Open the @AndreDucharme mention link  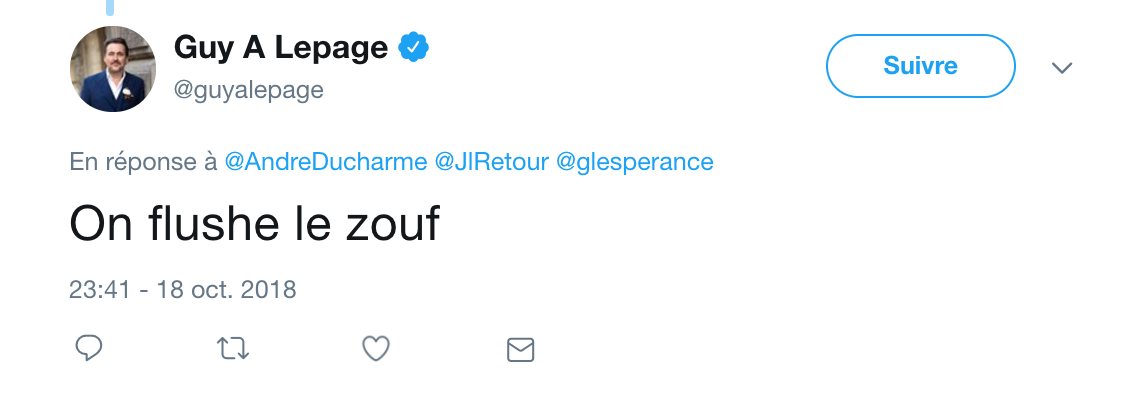point(325,161)
